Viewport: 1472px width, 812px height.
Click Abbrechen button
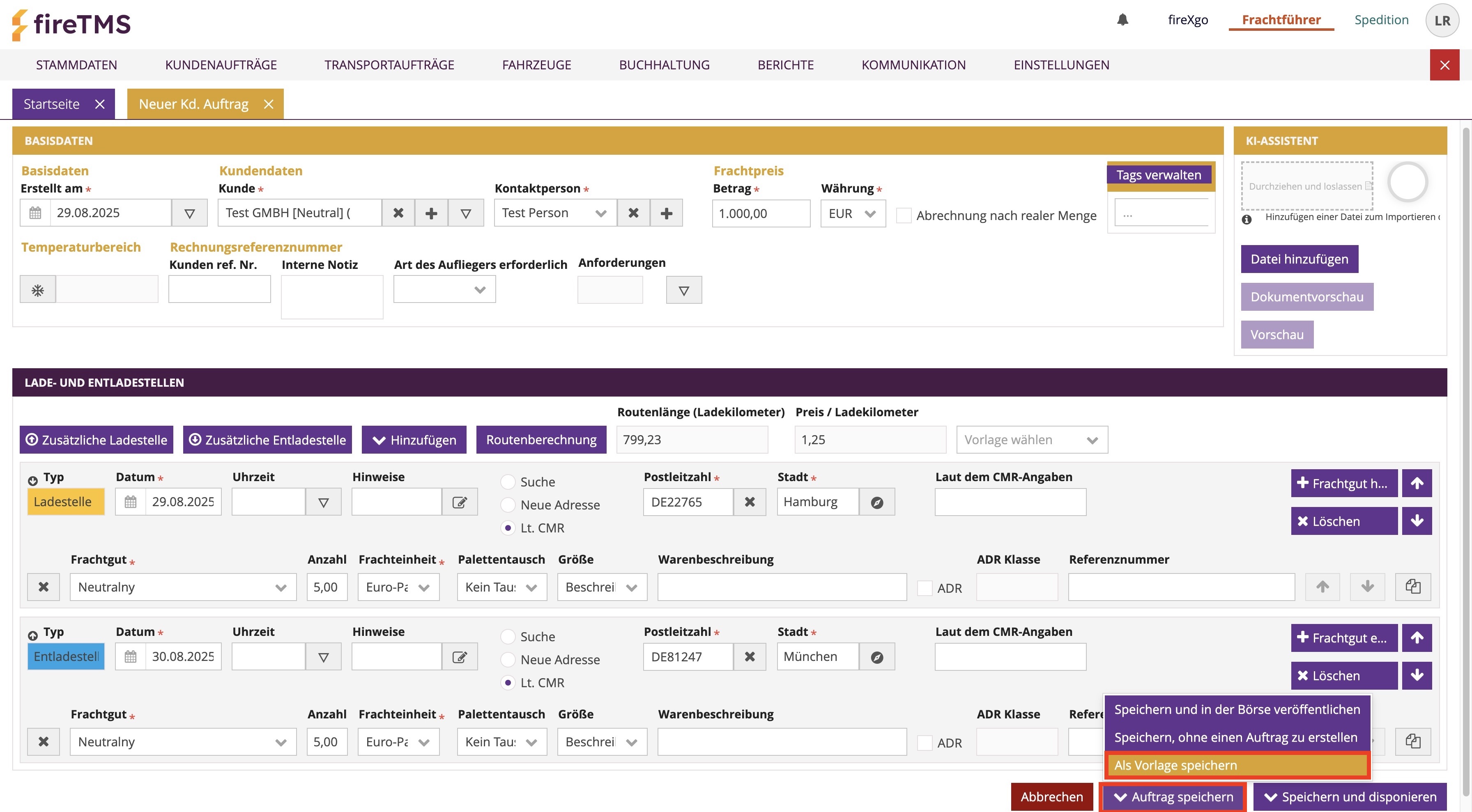[1052, 796]
